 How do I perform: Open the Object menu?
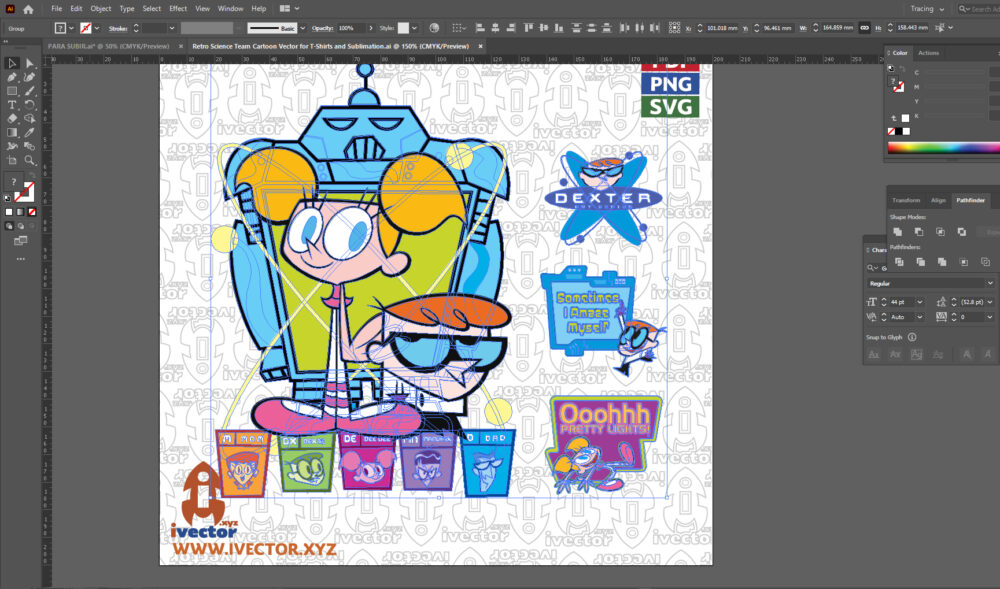tap(101, 9)
